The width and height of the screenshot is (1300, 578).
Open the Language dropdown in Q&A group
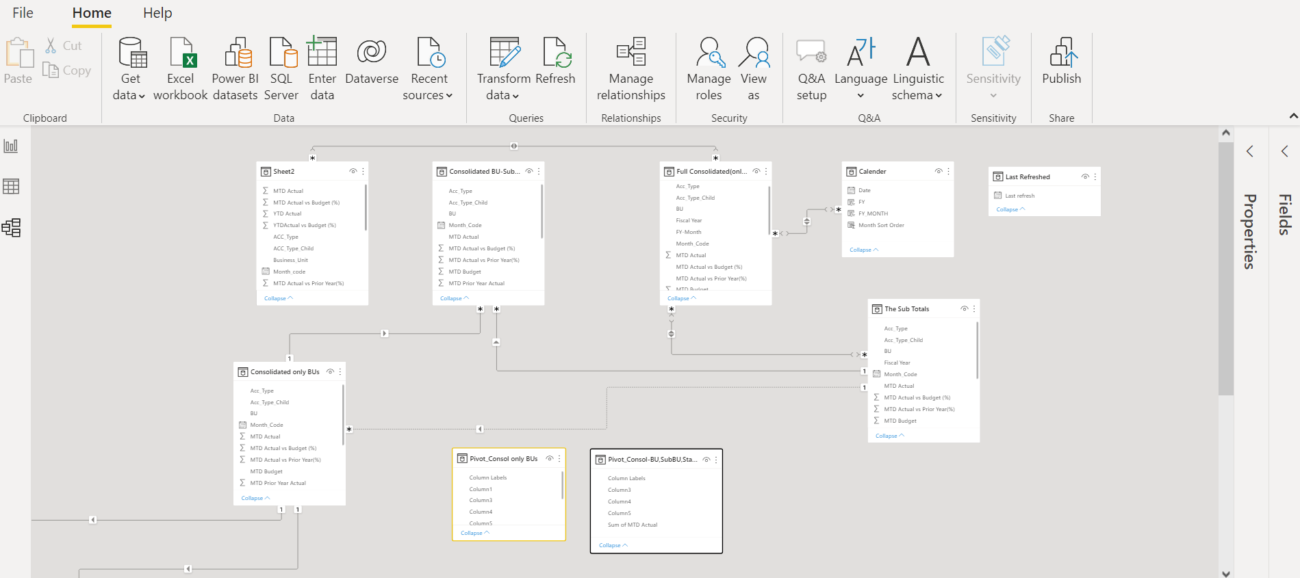(860, 67)
